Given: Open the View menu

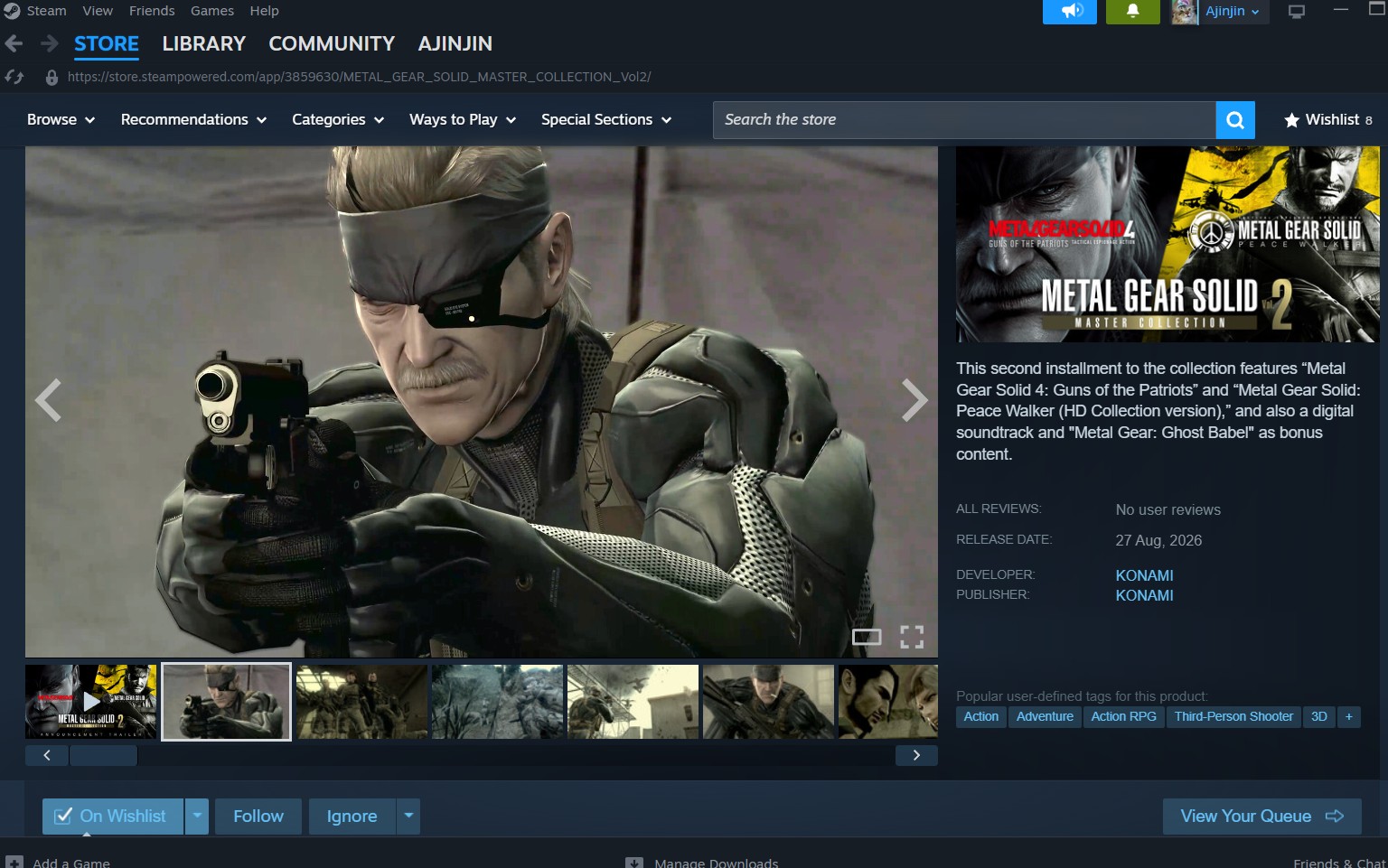Looking at the screenshot, I should [x=98, y=11].
